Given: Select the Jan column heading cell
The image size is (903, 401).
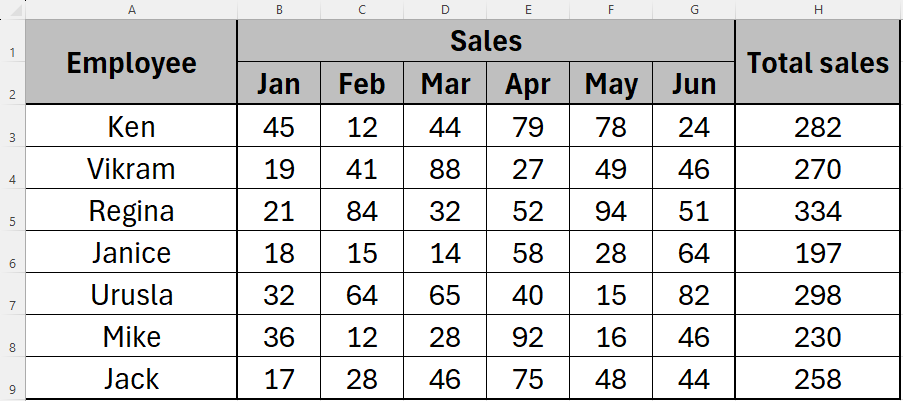Looking at the screenshot, I should click(278, 84).
